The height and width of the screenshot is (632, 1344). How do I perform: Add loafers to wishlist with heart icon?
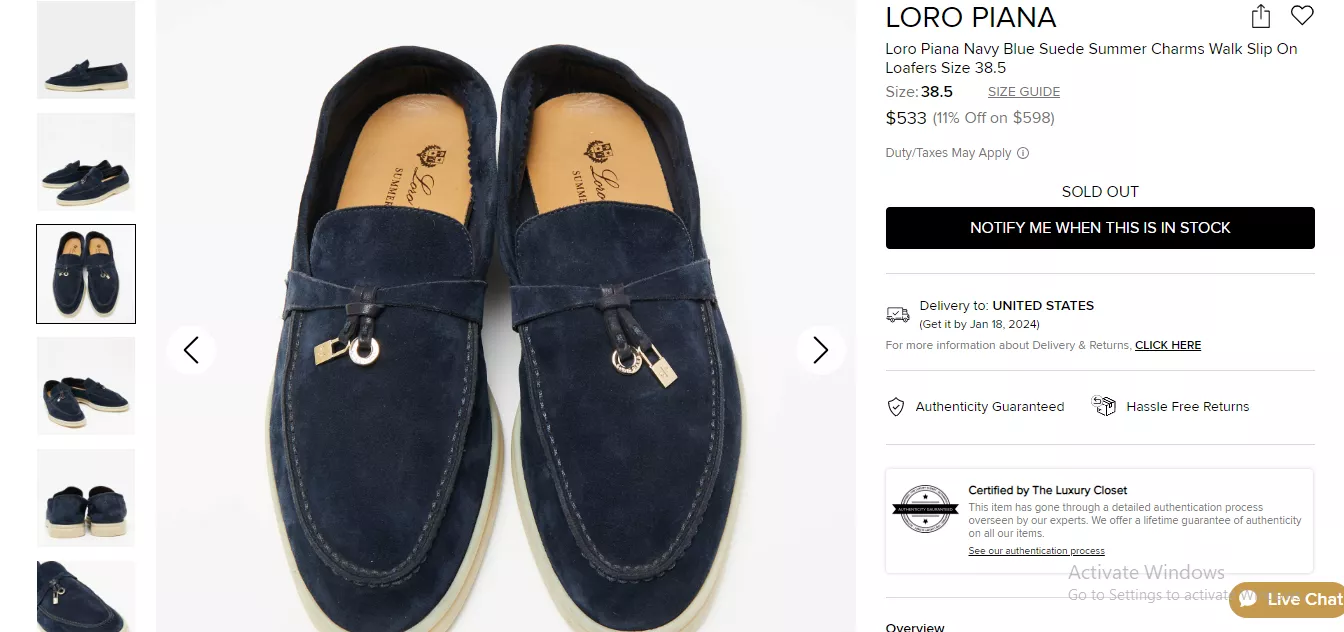1301,16
